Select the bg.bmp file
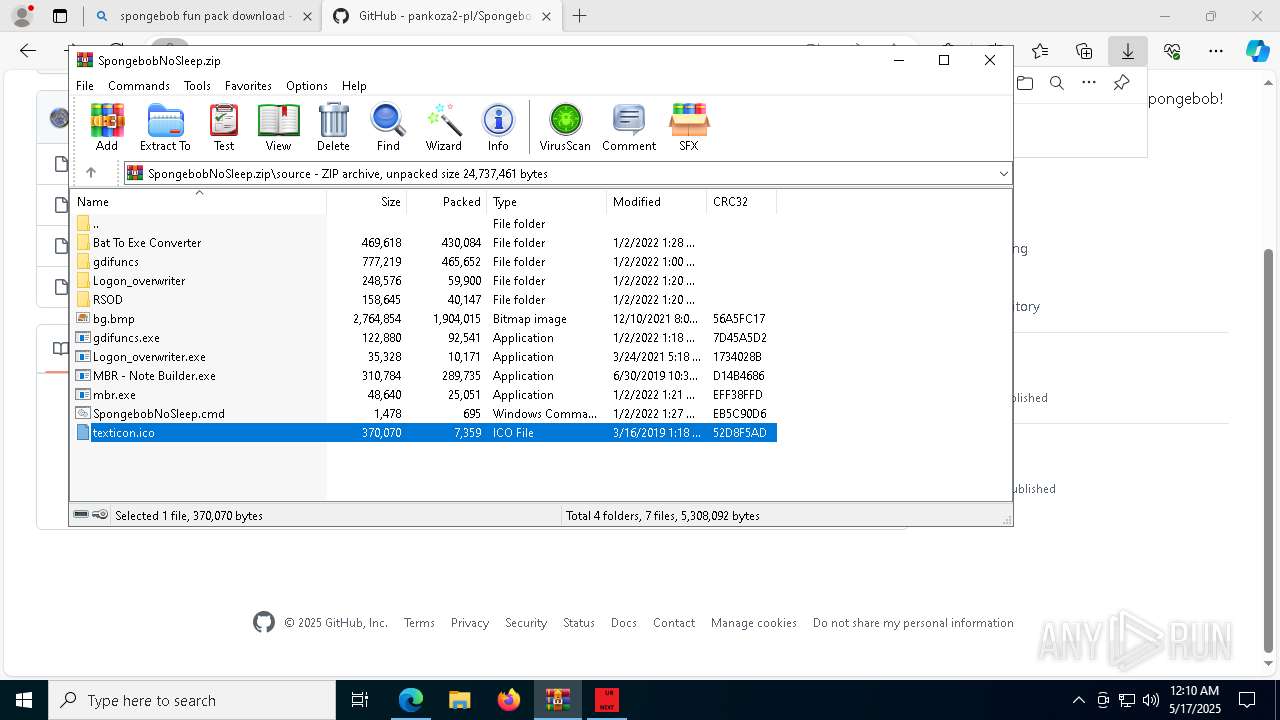1280x720 pixels. tap(423, 319)
